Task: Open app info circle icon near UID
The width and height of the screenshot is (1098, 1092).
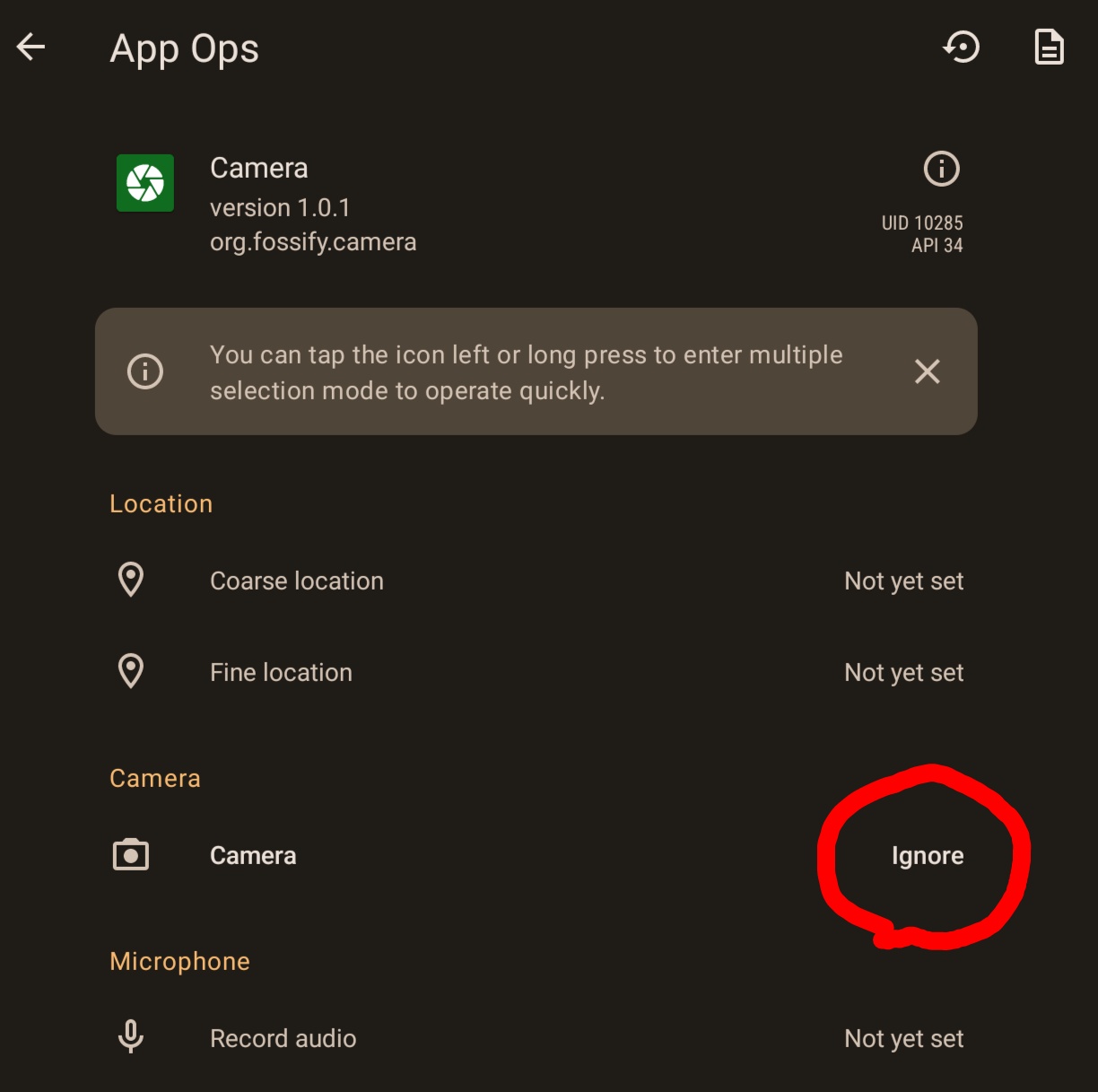Action: (x=941, y=169)
